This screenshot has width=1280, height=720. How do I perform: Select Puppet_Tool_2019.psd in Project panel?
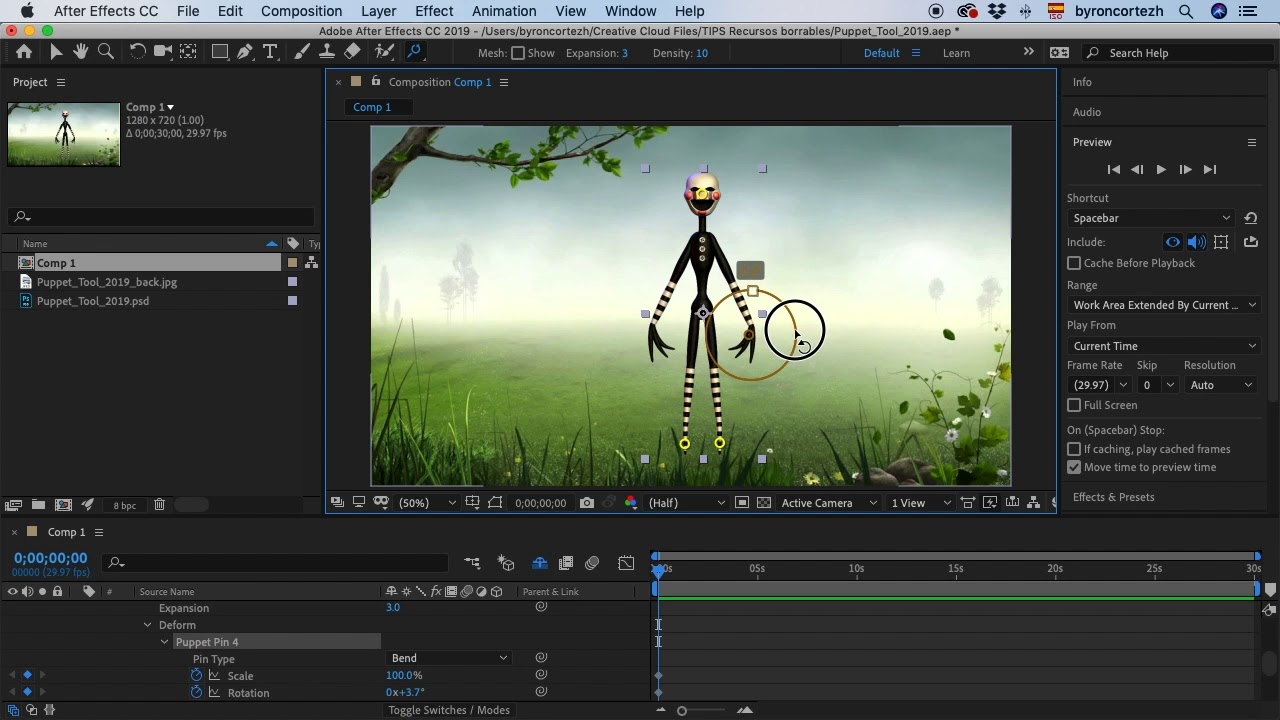[x=93, y=301]
